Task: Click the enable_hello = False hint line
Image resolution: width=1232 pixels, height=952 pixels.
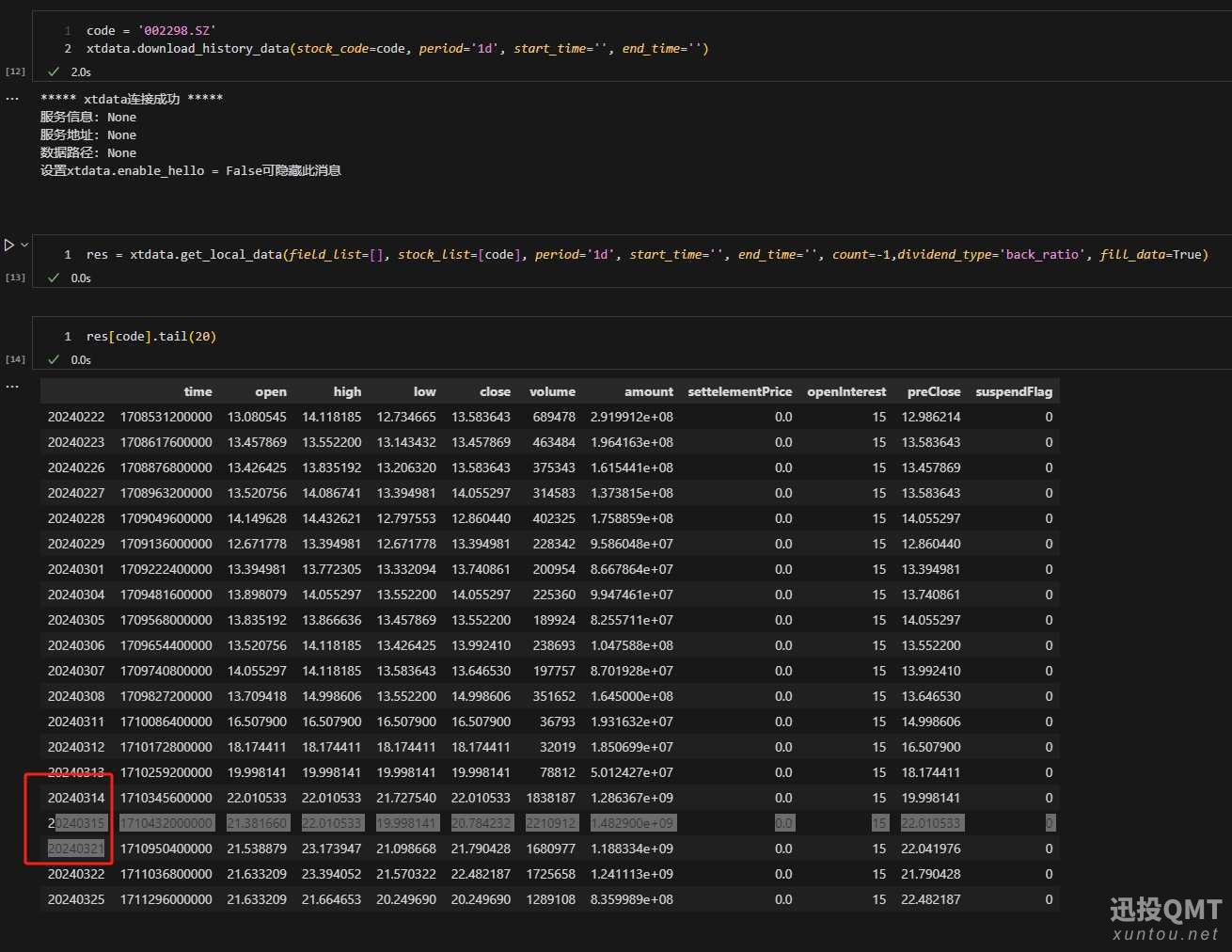Action: click(x=190, y=170)
